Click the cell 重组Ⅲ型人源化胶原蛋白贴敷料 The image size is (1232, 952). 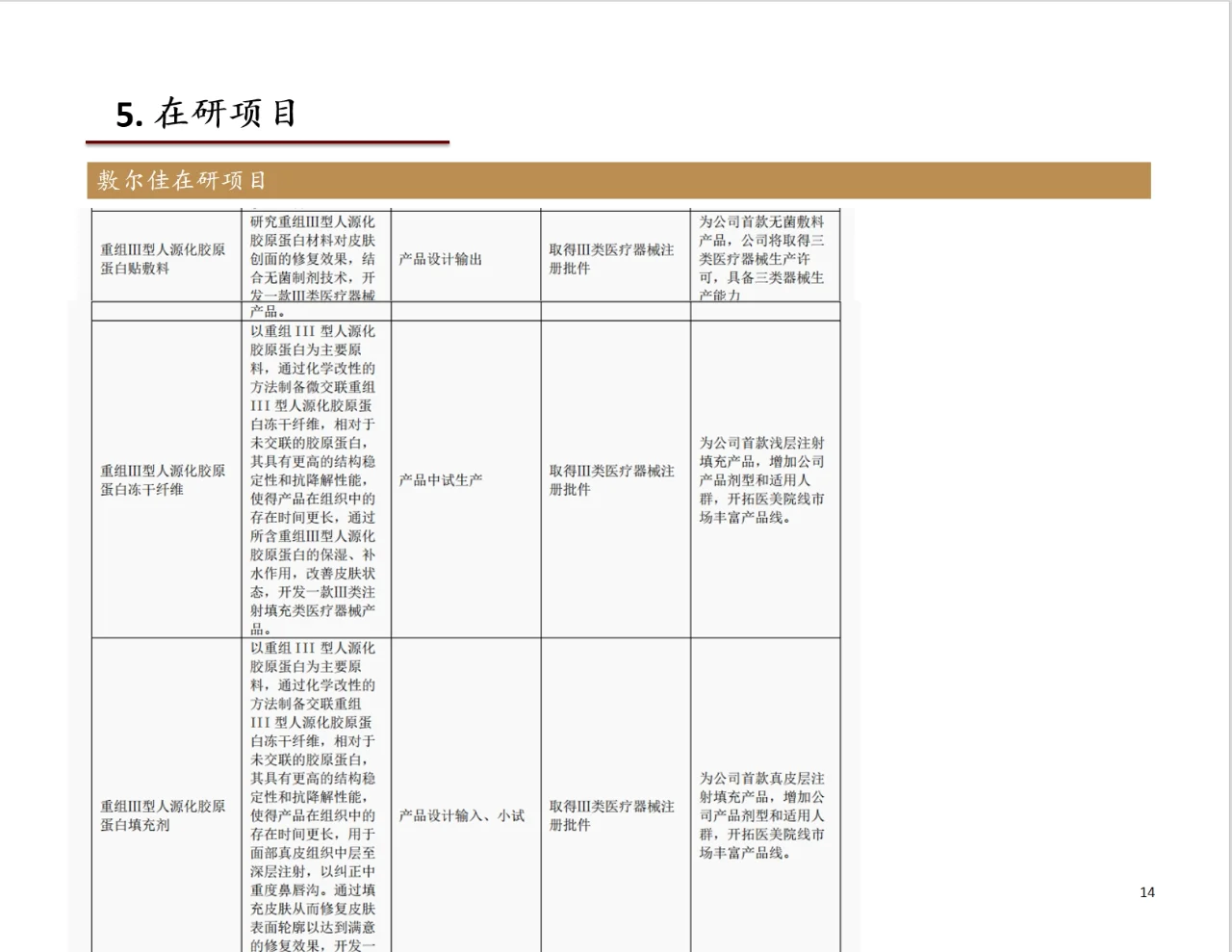tap(162, 258)
